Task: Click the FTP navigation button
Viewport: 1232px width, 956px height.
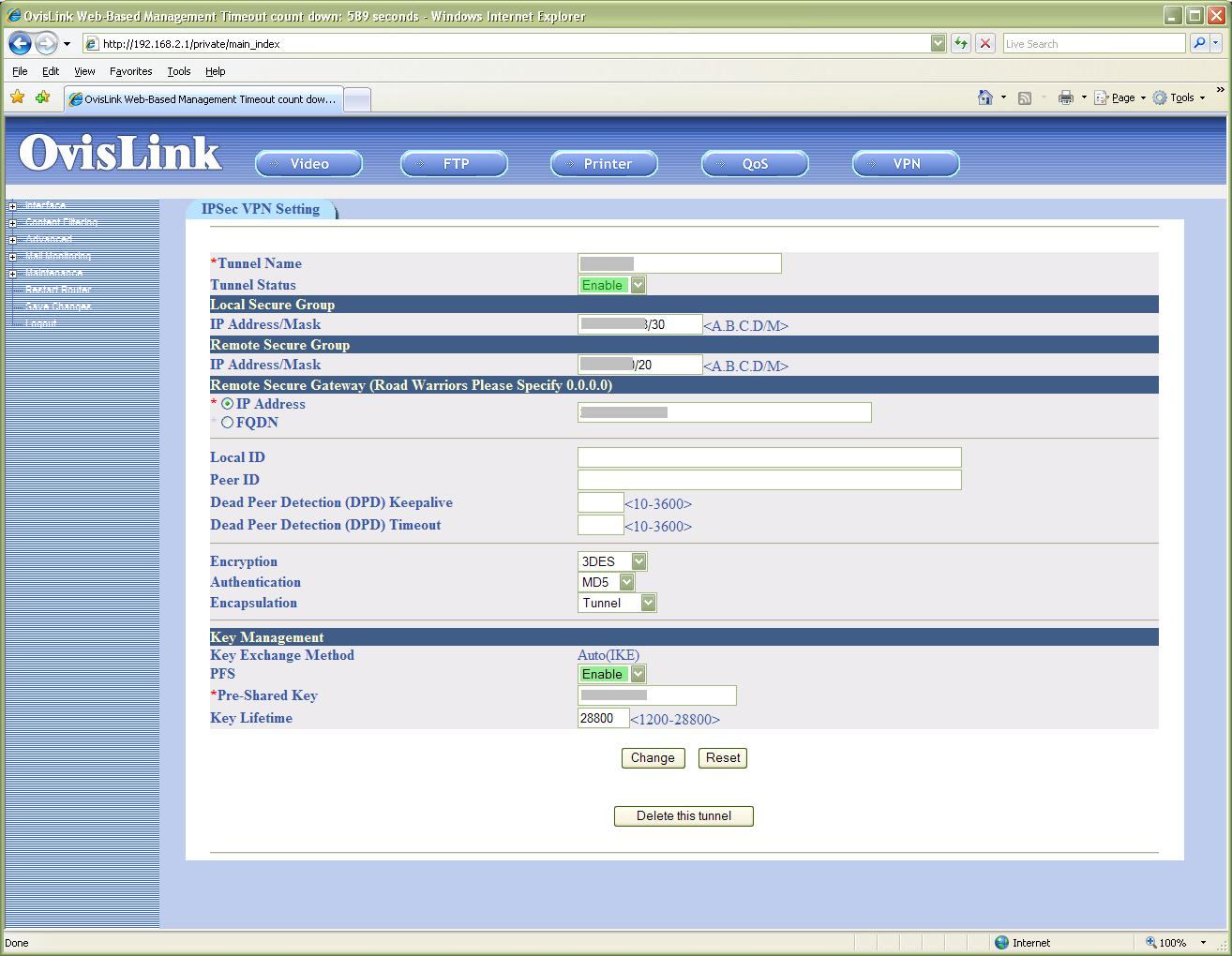Action: 454,164
